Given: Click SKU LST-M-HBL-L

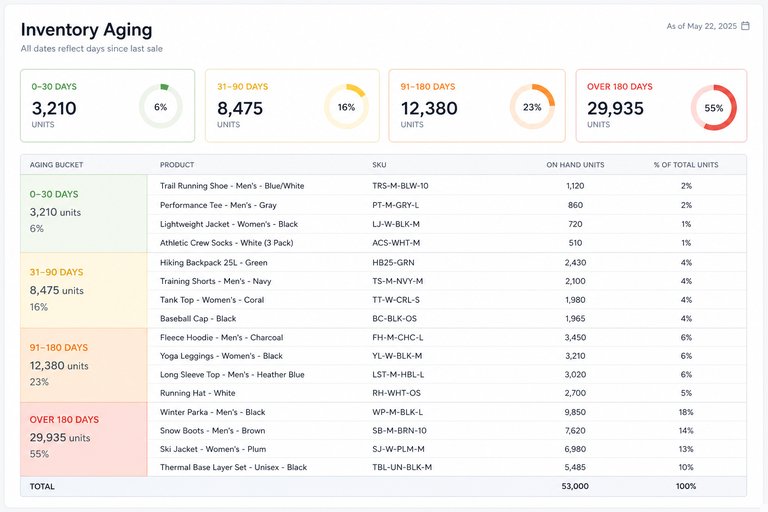Looking at the screenshot, I should pyautogui.click(x=398, y=375).
